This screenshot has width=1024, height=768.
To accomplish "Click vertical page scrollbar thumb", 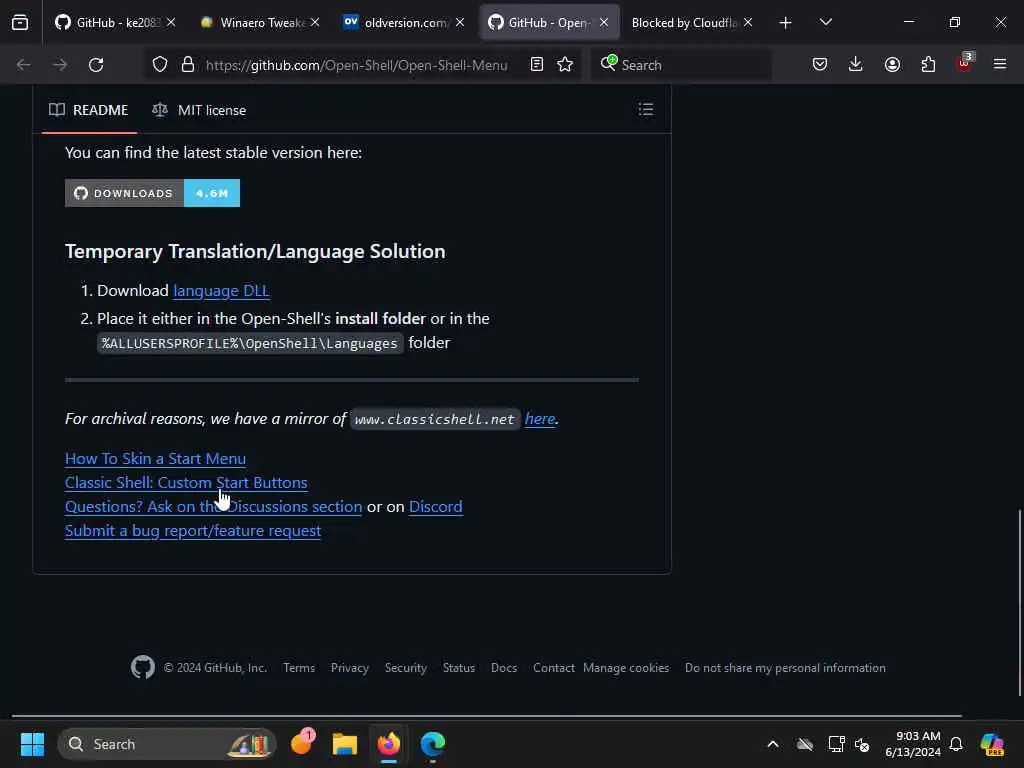I will pyautogui.click(x=1019, y=602).
